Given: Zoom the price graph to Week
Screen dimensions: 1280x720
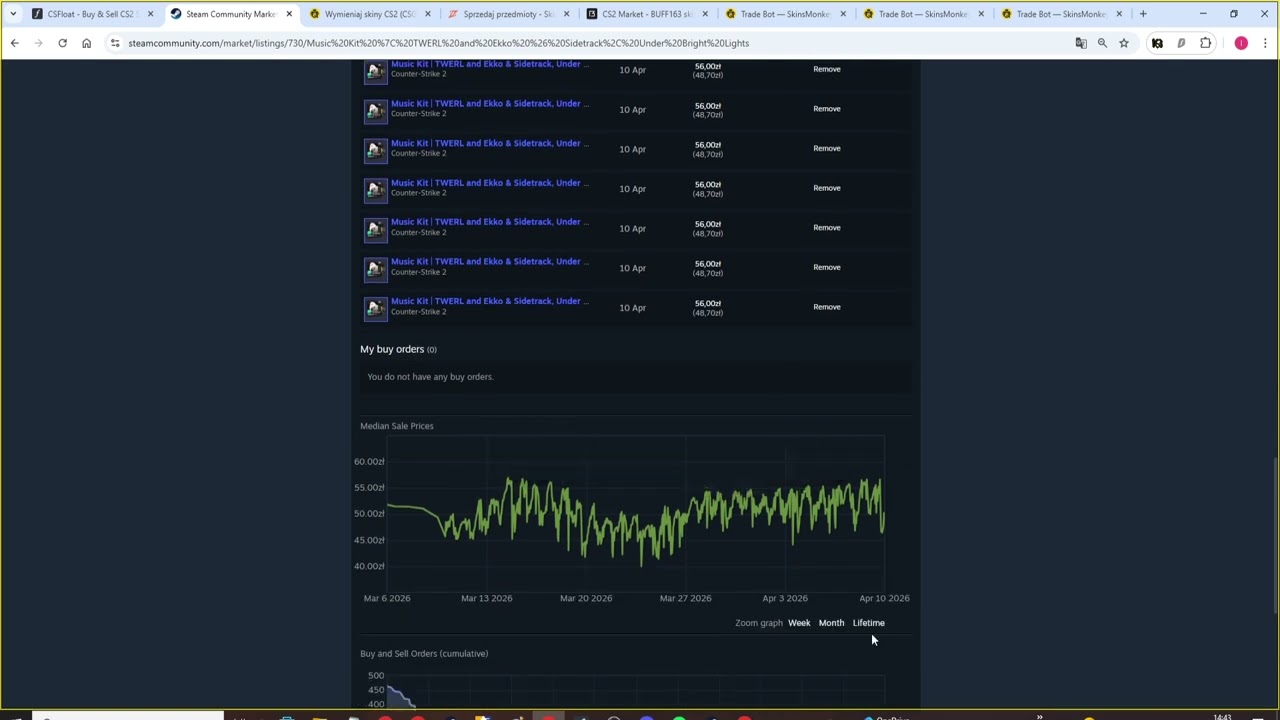Looking at the screenshot, I should [799, 623].
